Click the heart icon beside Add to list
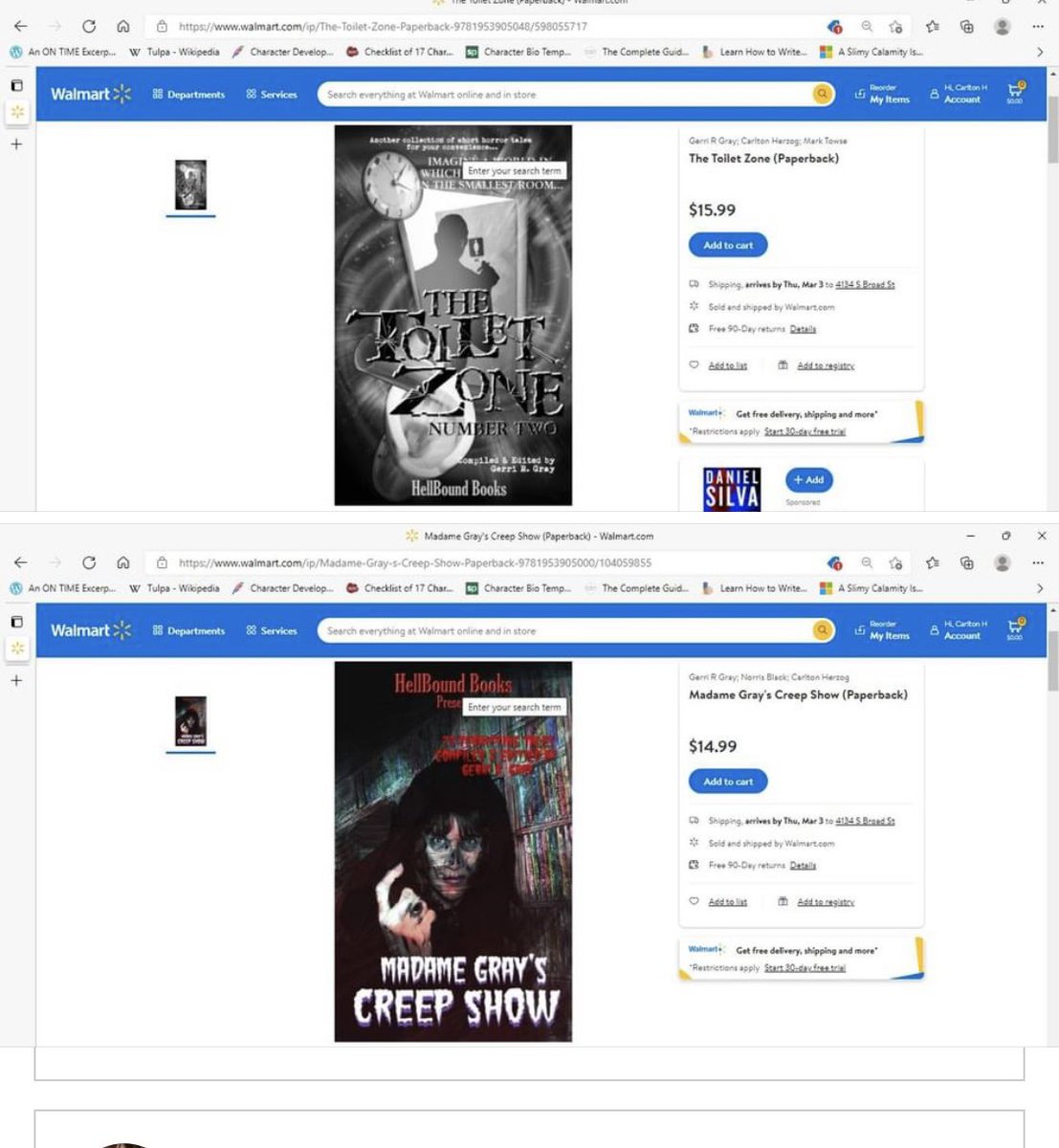The image size is (1059, 1148). (x=693, y=364)
